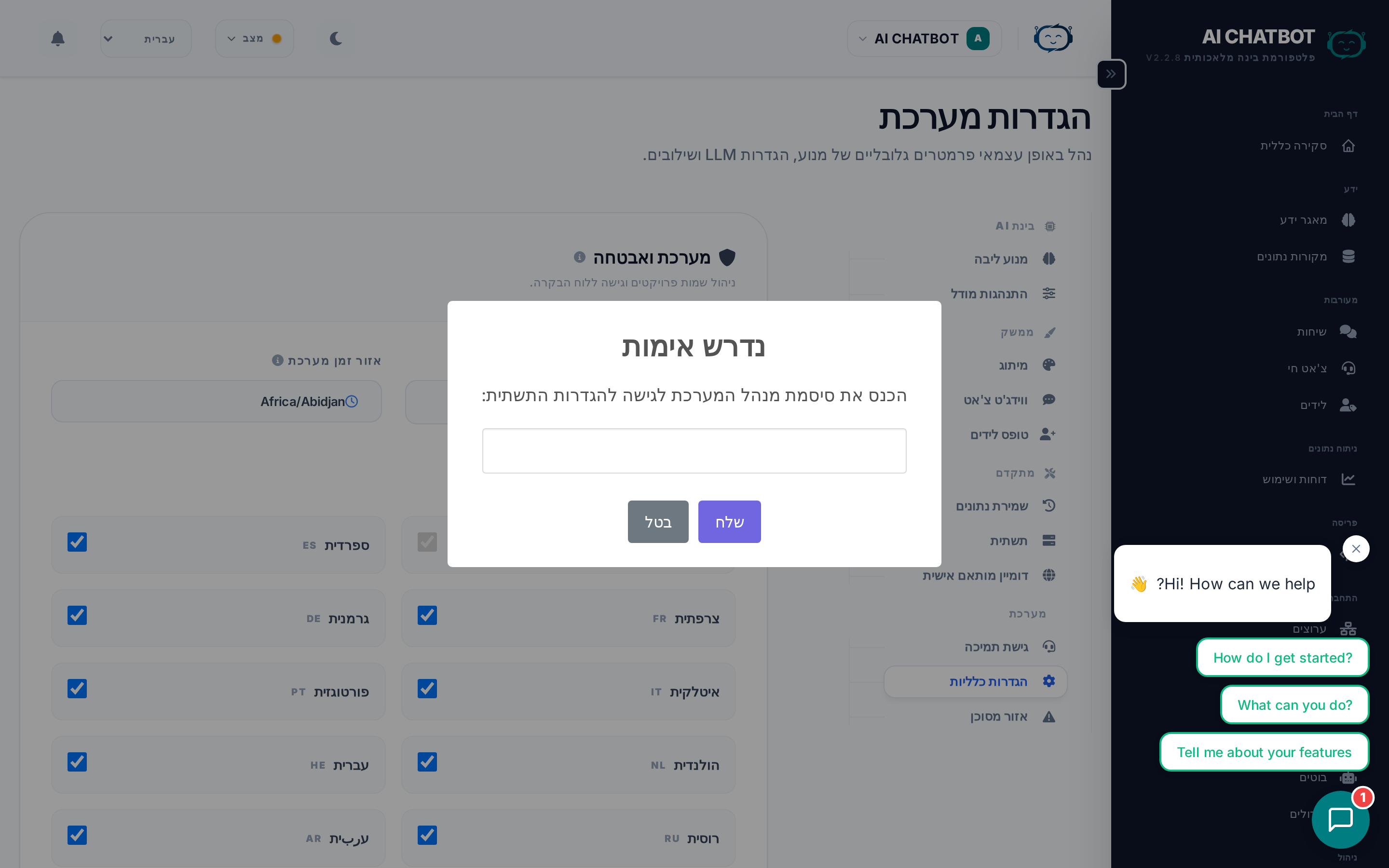Open the עברית language dropdown
Image resolution: width=1389 pixels, height=868 pixels.
(146, 39)
